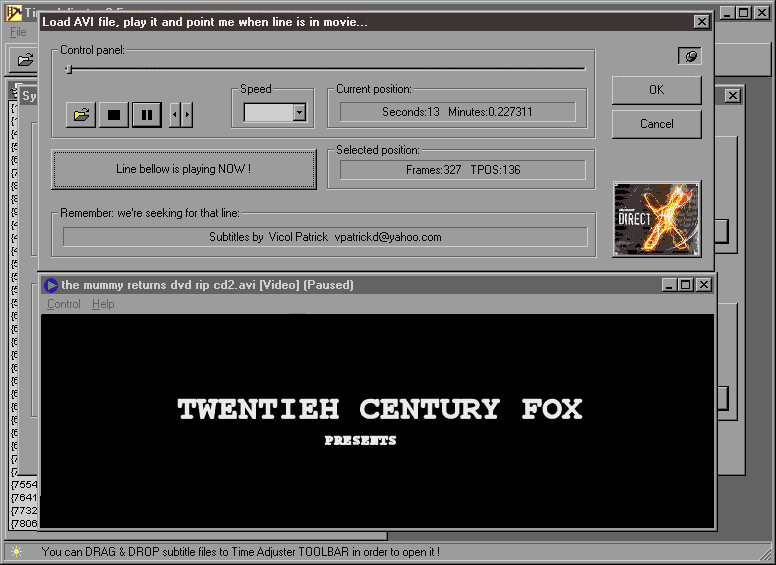This screenshot has width=776, height=565.
Task: Click the icon button above the OK button
Action: tap(690, 56)
